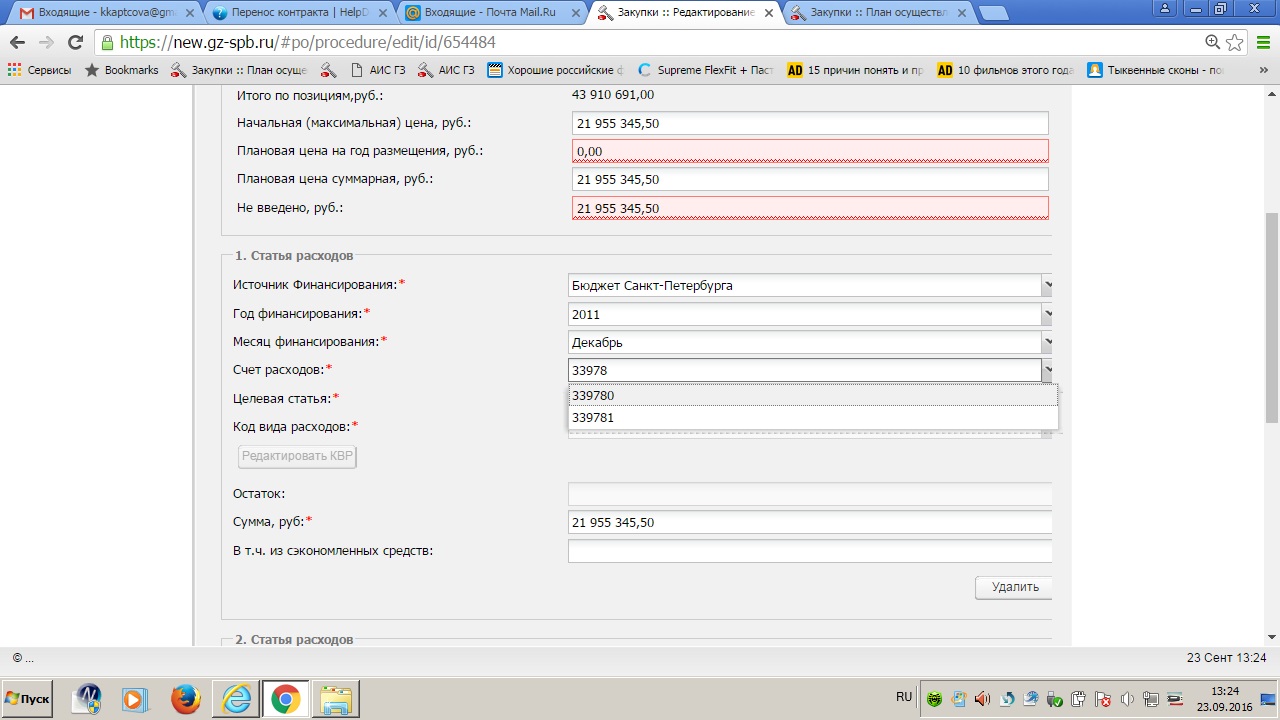Open the second АИС ГЗ bookmark with gavel icon
Viewport: 1280px width, 720px height.
coord(446,70)
